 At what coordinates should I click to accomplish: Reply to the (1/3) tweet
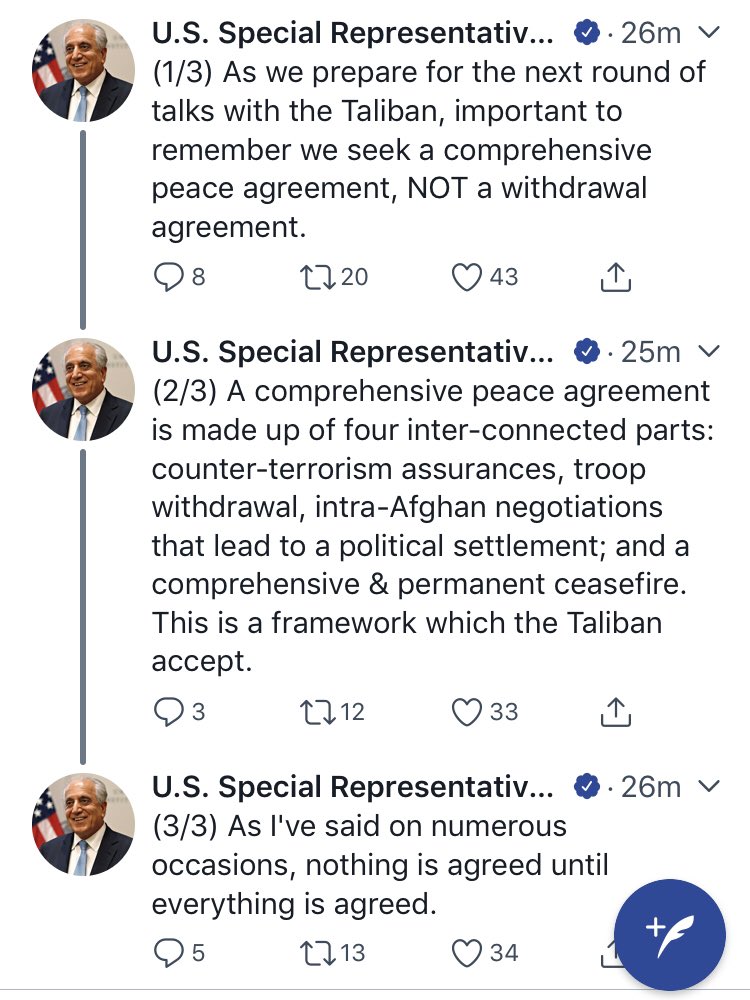tap(169, 277)
